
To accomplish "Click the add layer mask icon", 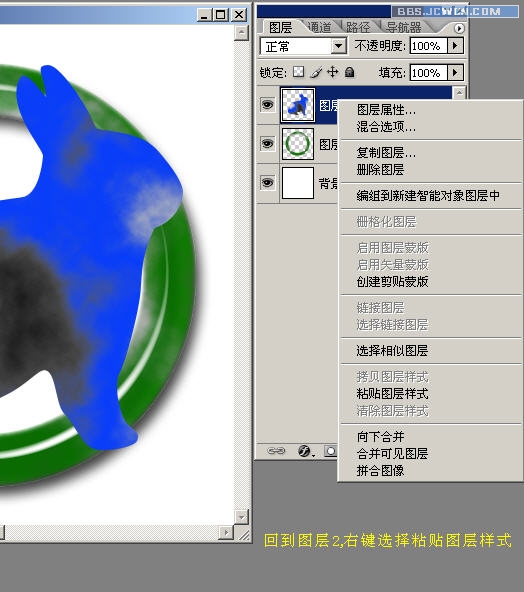I will click(x=330, y=451).
